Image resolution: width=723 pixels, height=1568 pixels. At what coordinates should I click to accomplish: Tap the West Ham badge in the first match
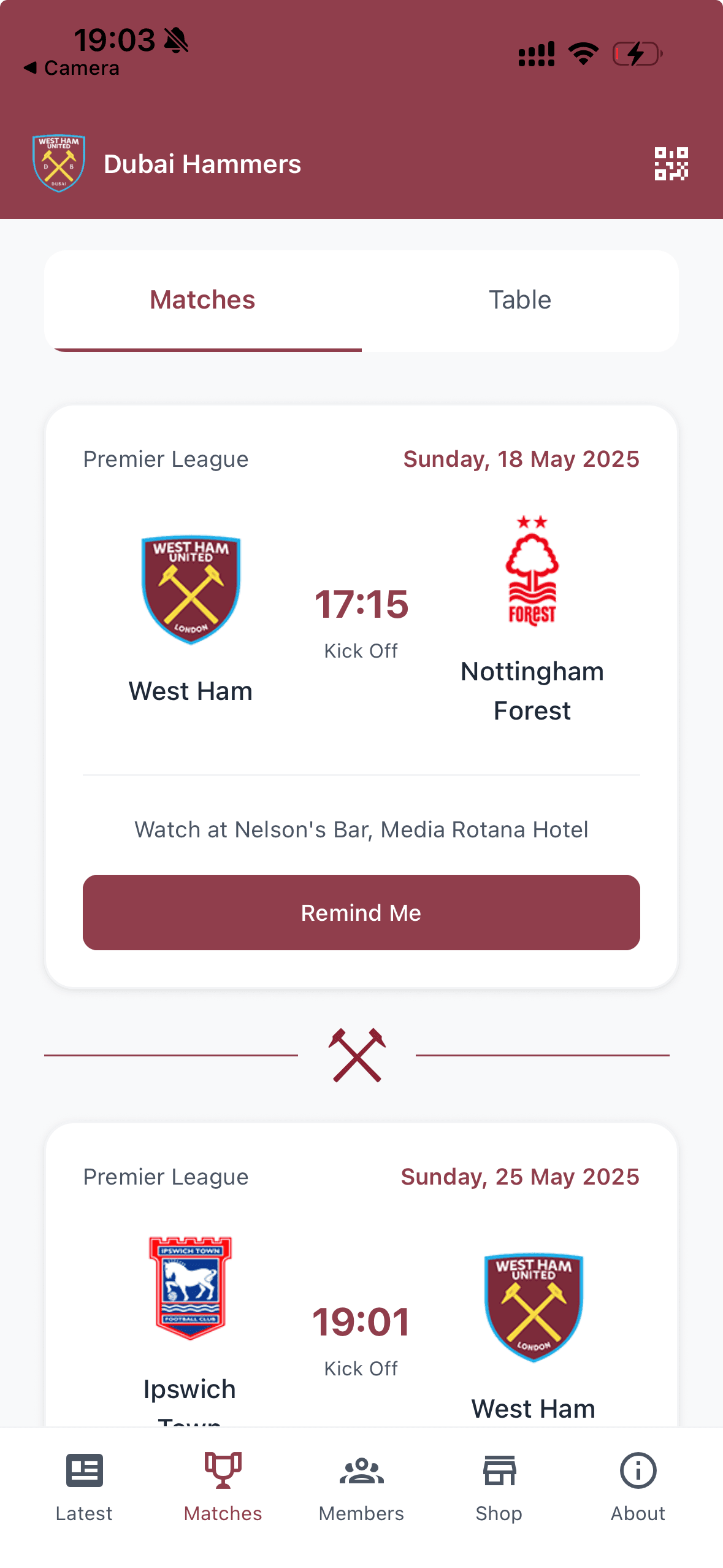(x=190, y=588)
